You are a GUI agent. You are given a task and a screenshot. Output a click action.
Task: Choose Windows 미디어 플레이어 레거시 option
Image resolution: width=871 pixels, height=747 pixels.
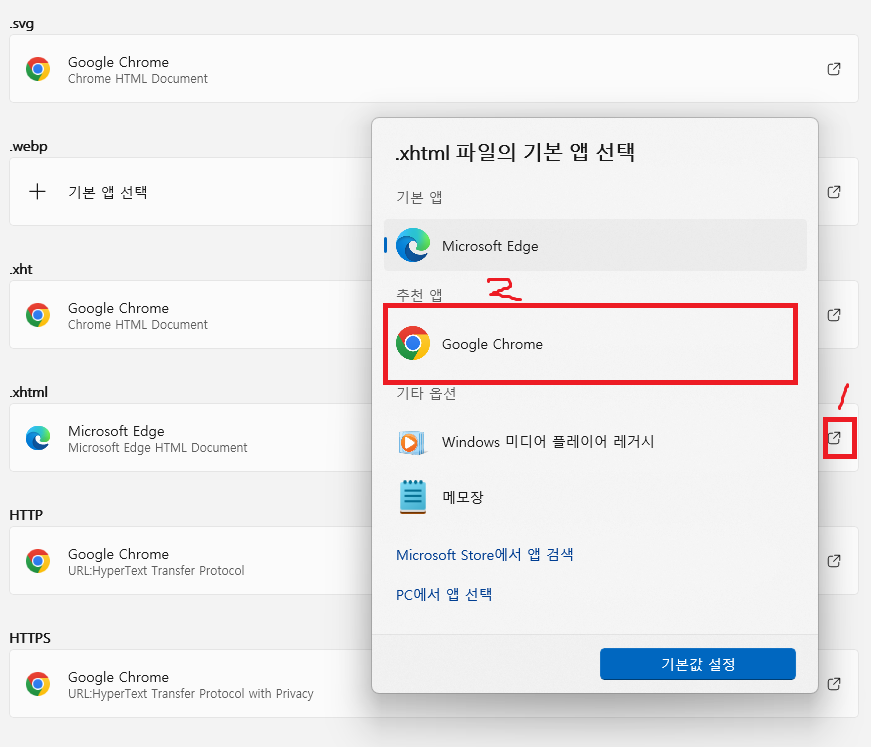595,442
